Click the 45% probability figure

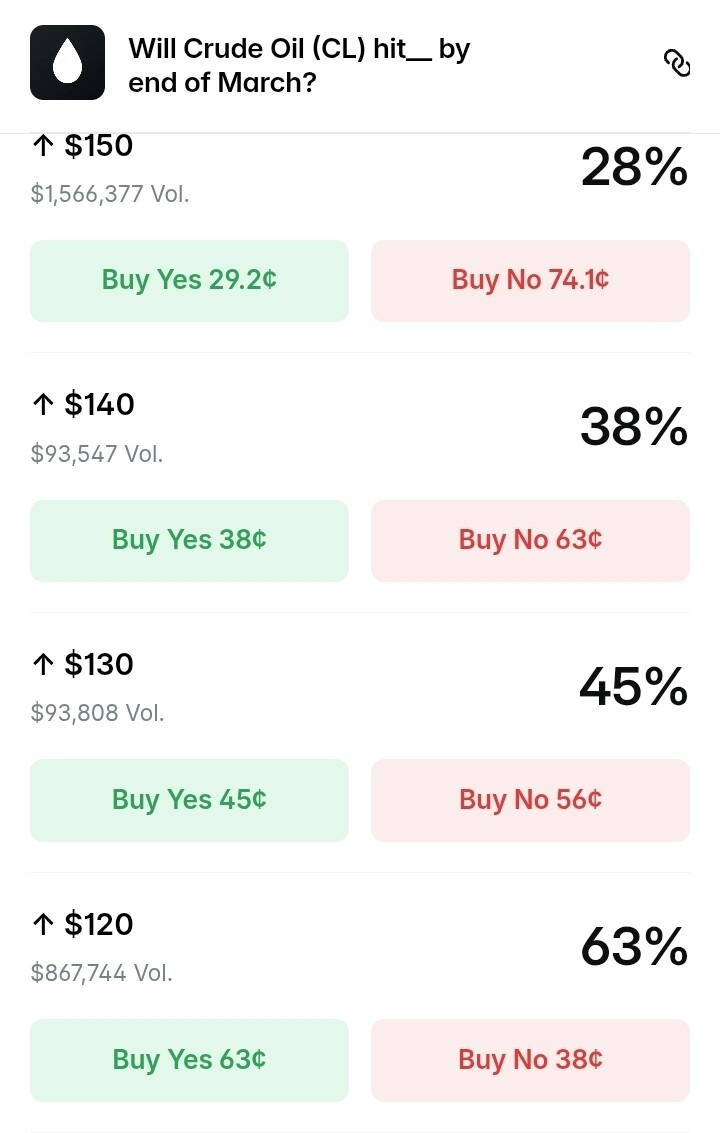633,688
